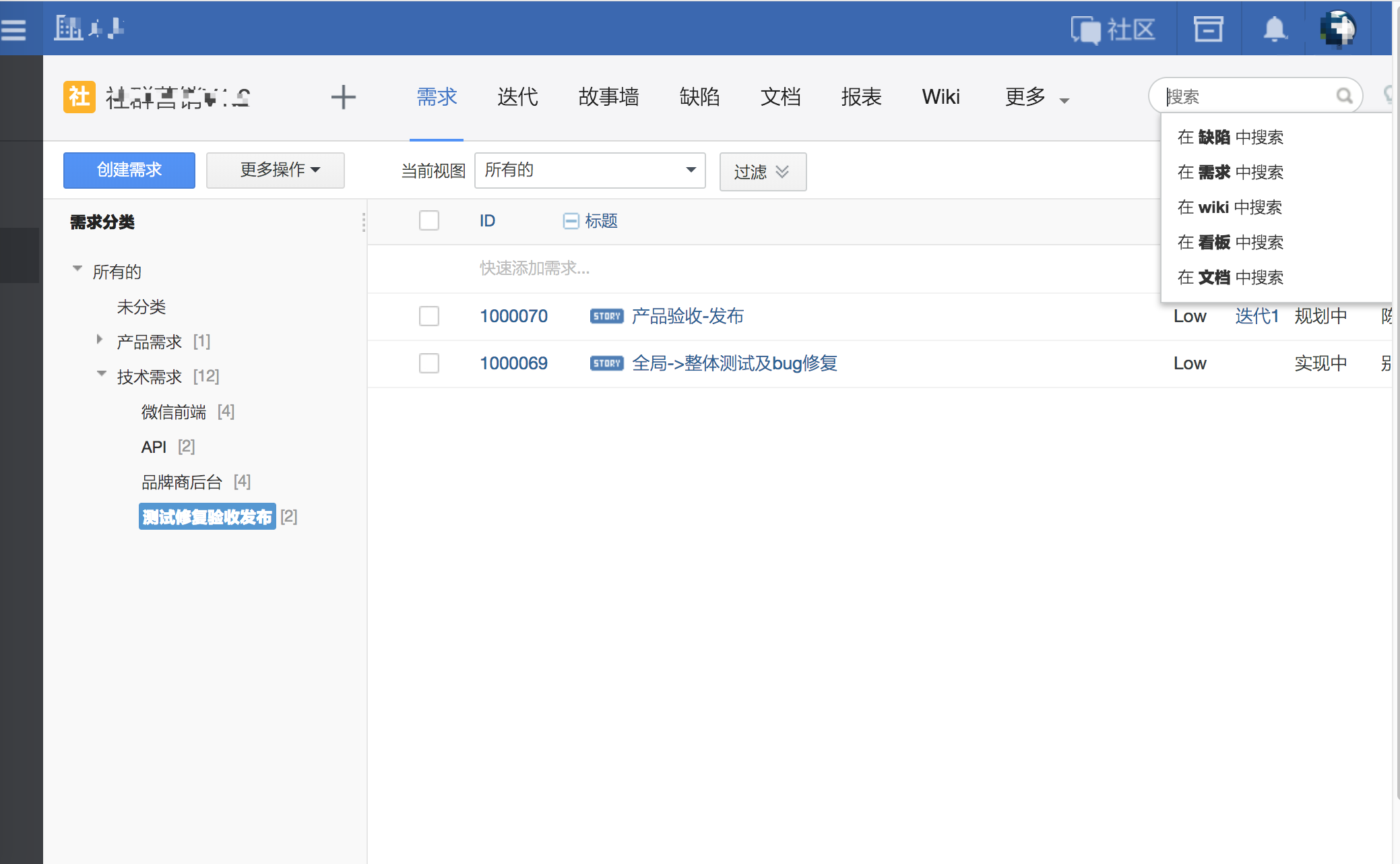This screenshot has height=864, width=1400.
Task: Switch to the 故事墙 tab
Action: 608,97
